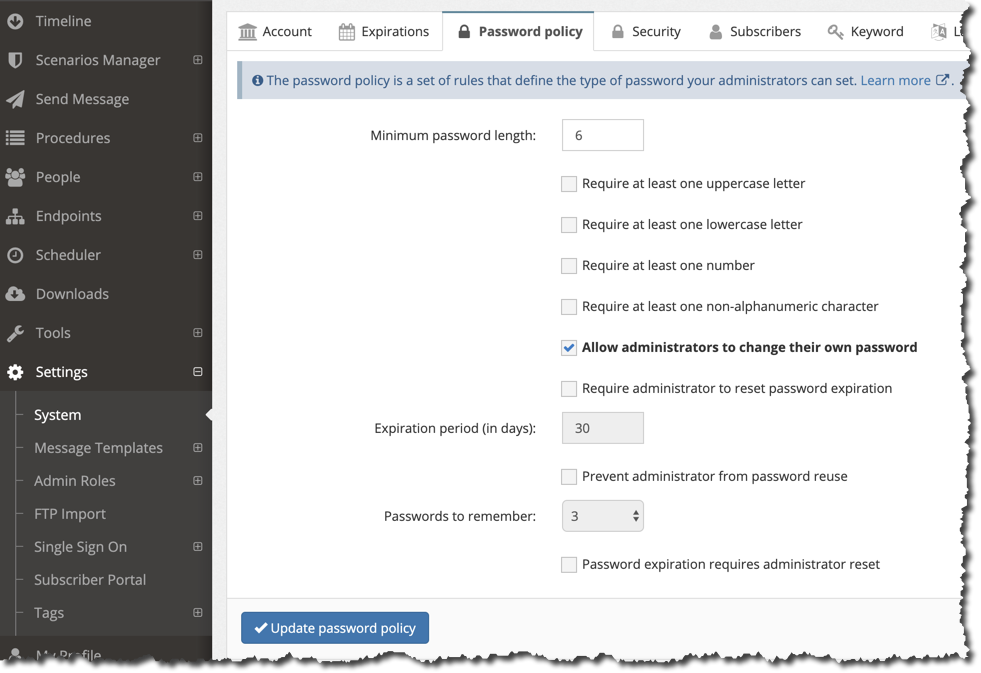Expand the Endpoints submenu
The height and width of the screenshot is (673, 981).
[x=198, y=216]
